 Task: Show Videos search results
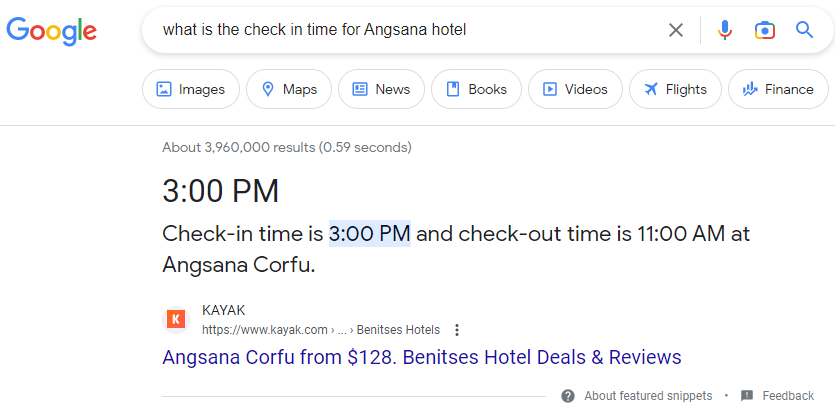pos(575,89)
